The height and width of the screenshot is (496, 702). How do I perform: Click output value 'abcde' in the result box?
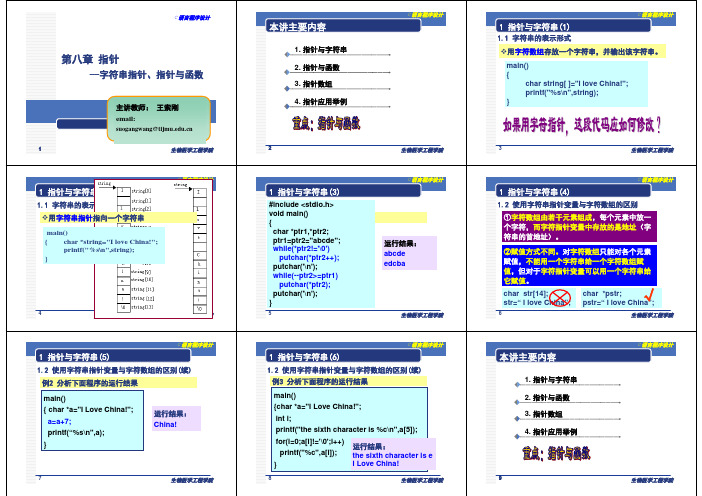coord(394,253)
